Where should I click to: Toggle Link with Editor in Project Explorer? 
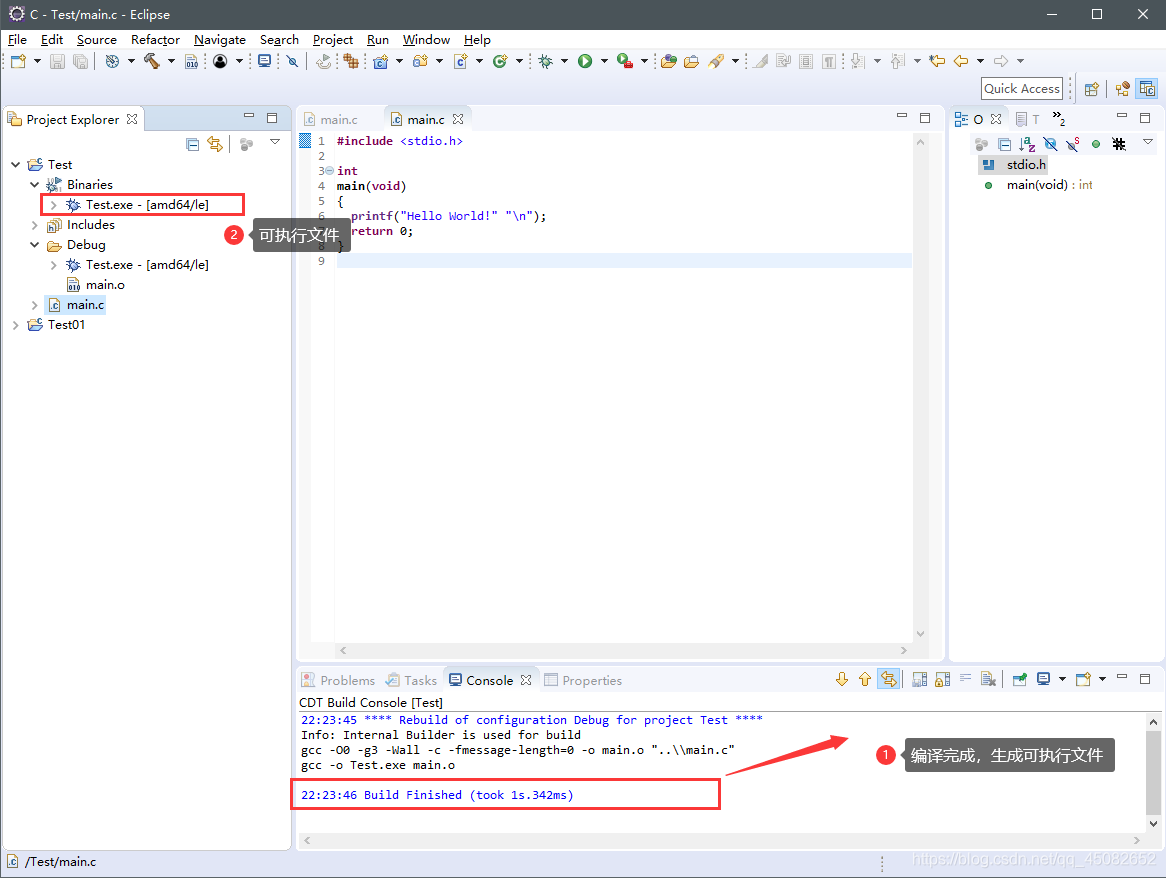point(215,144)
